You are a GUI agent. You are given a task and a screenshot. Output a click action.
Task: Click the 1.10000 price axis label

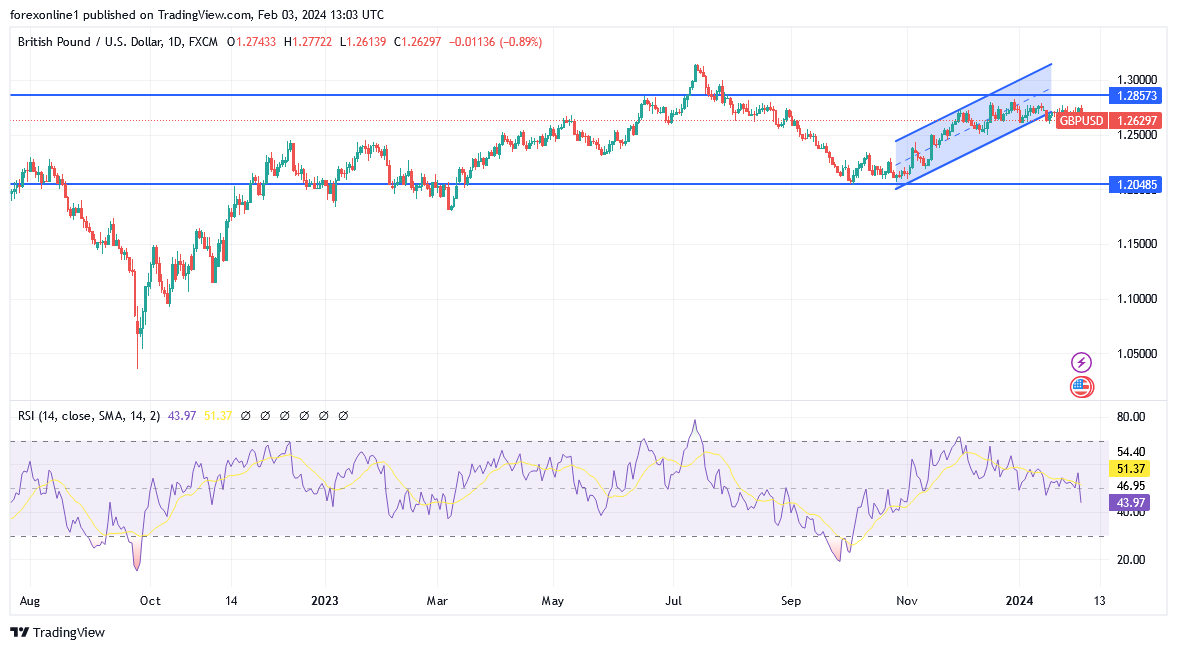tap(1136, 299)
